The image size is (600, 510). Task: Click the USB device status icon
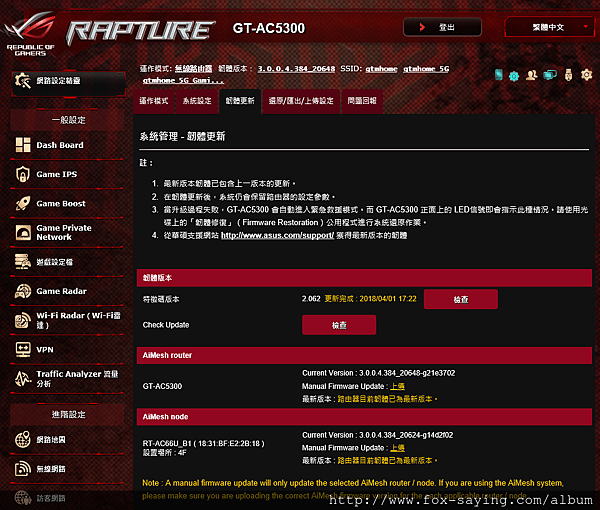[569, 75]
